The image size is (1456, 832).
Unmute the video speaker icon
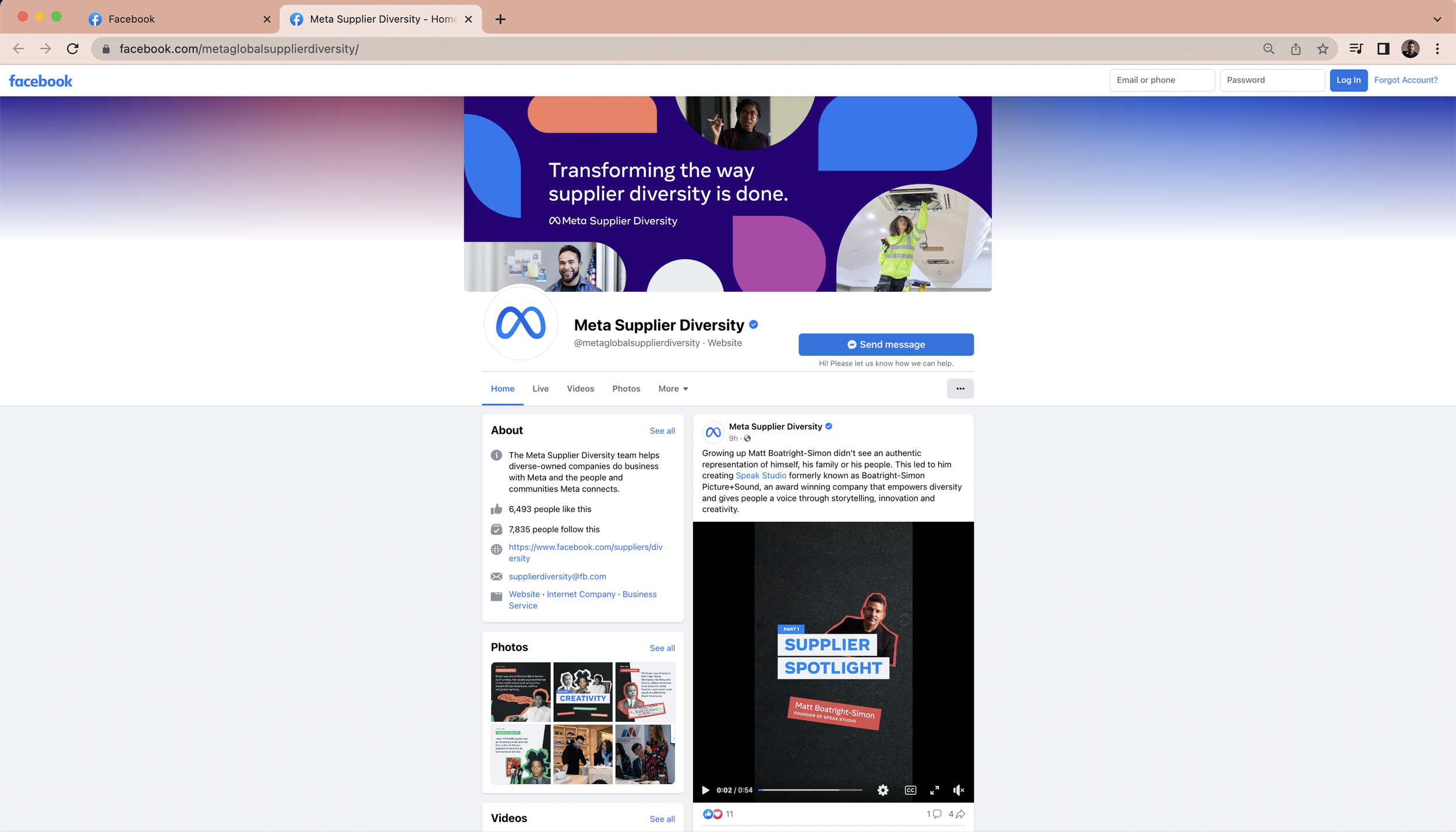coord(958,790)
